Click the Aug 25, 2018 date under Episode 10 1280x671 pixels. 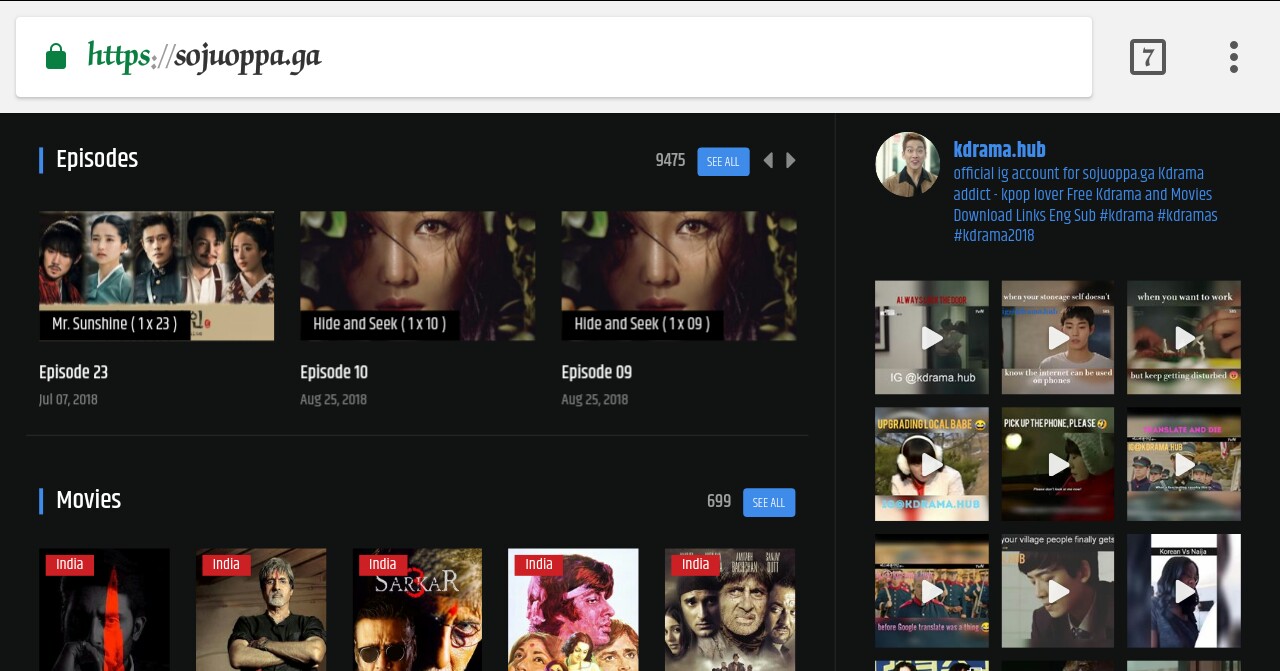pos(333,400)
